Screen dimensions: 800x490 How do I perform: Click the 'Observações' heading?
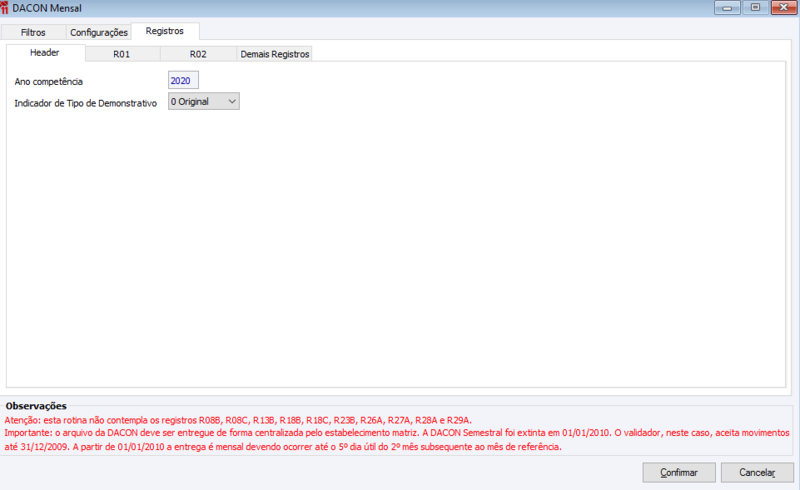36,406
